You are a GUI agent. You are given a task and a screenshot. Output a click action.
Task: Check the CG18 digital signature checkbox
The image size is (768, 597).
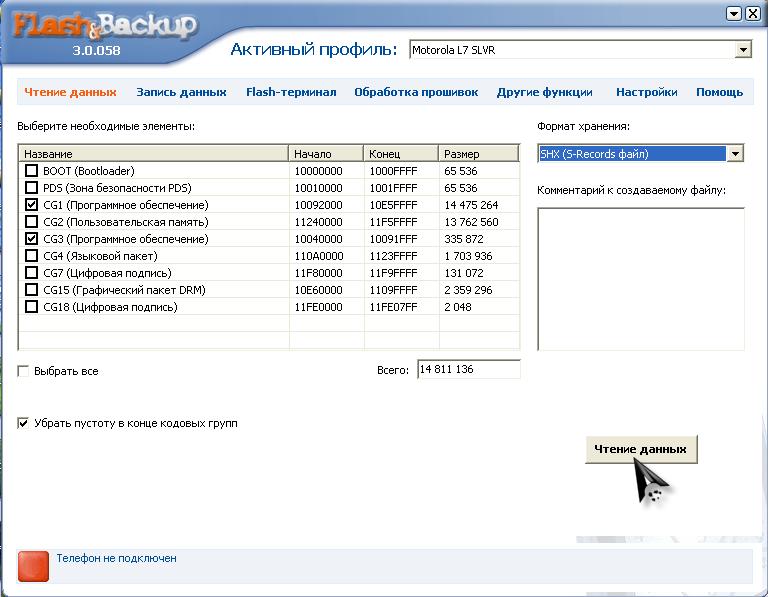(x=31, y=307)
